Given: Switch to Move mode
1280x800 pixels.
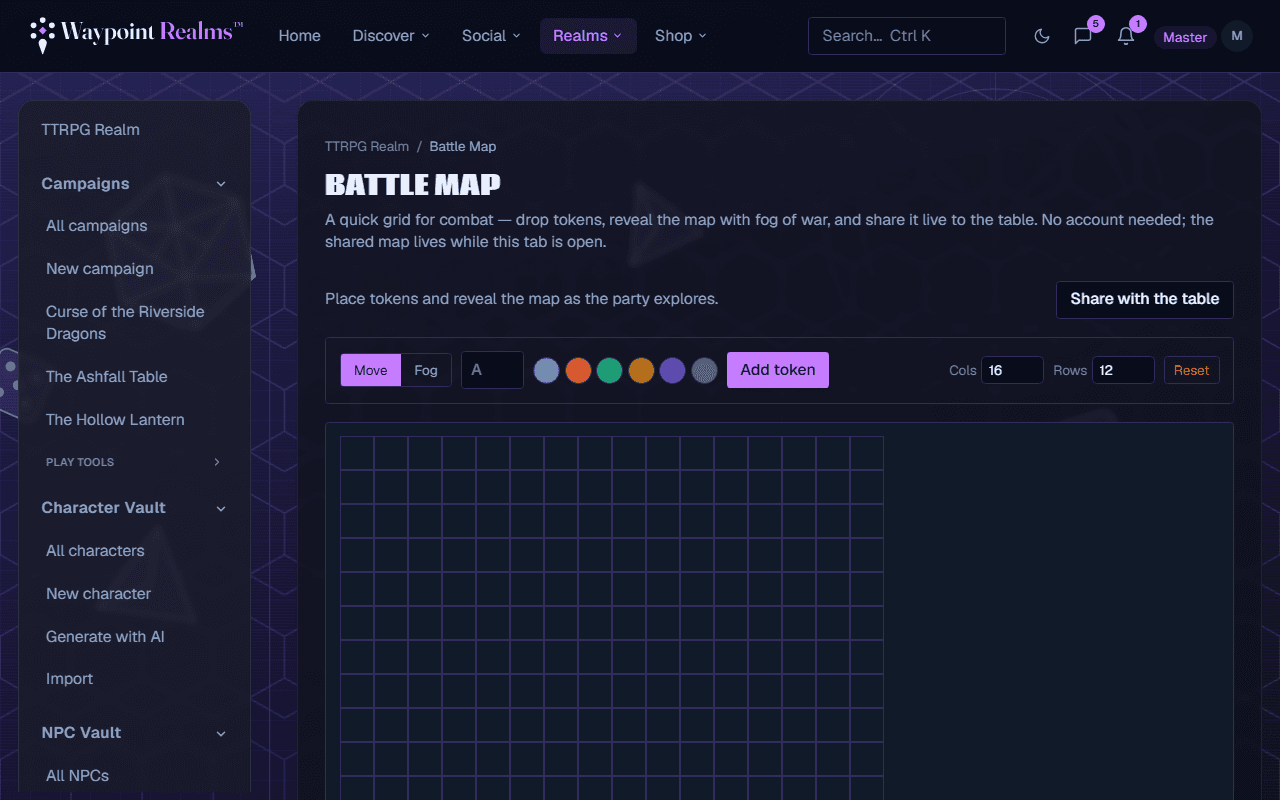Looking at the screenshot, I should tap(371, 370).
